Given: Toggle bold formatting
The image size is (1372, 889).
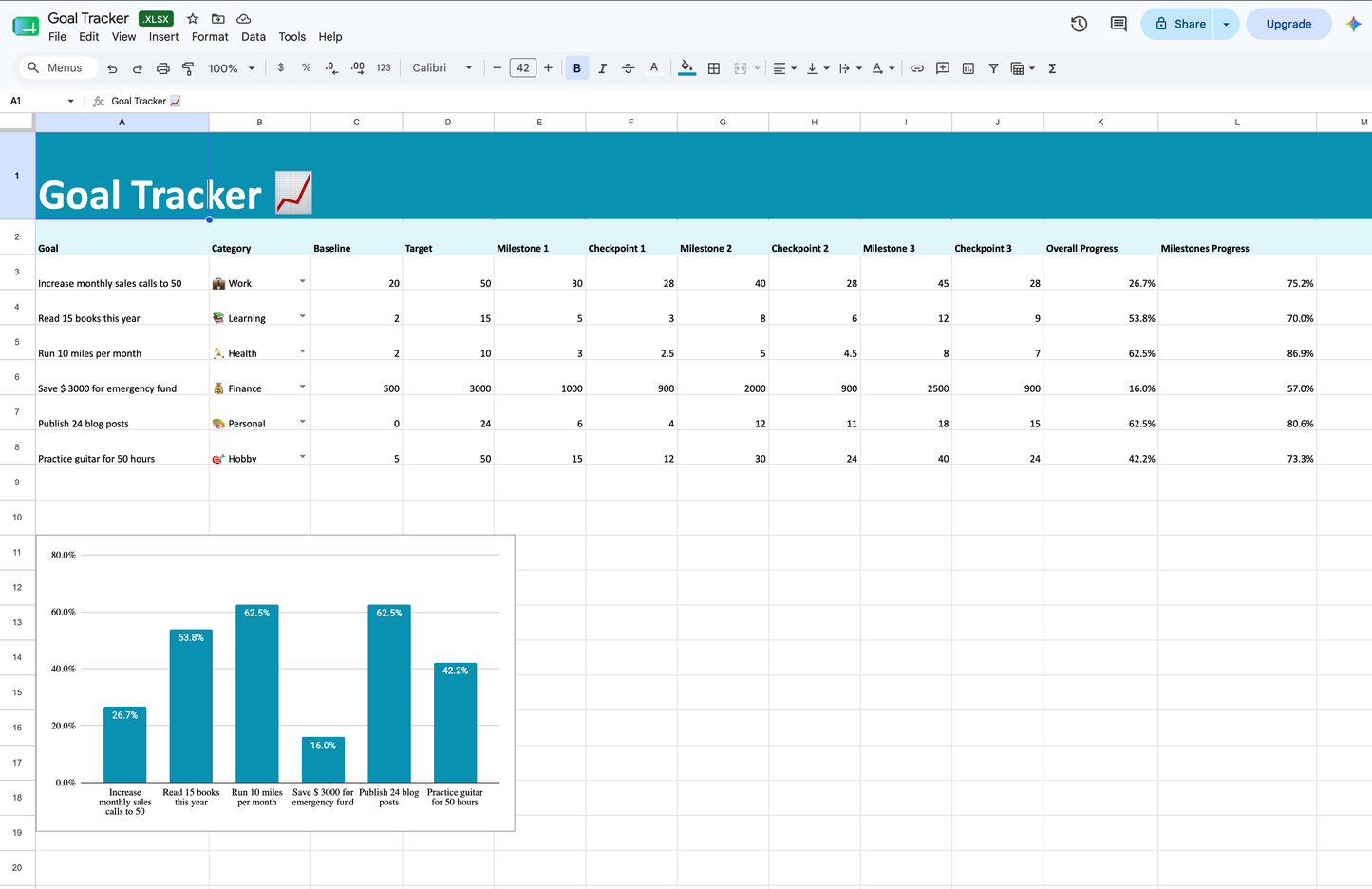Looking at the screenshot, I should (576, 68).
